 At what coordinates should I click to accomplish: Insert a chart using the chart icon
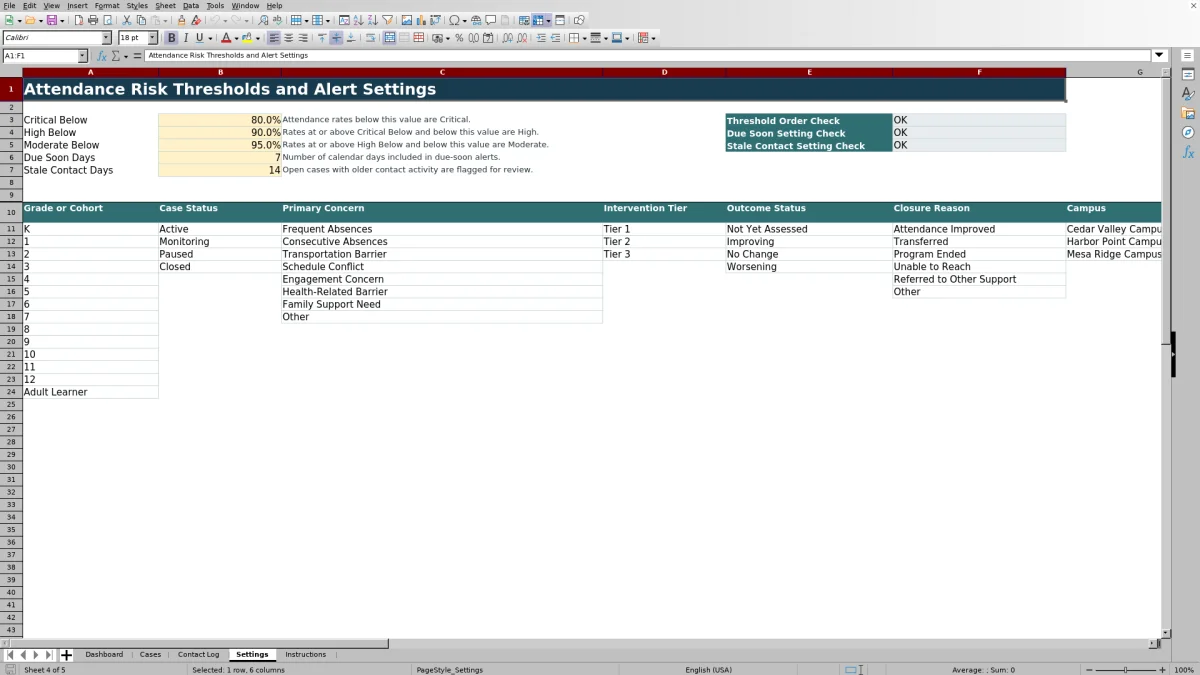pyautogui.click(x=420, y=20)
